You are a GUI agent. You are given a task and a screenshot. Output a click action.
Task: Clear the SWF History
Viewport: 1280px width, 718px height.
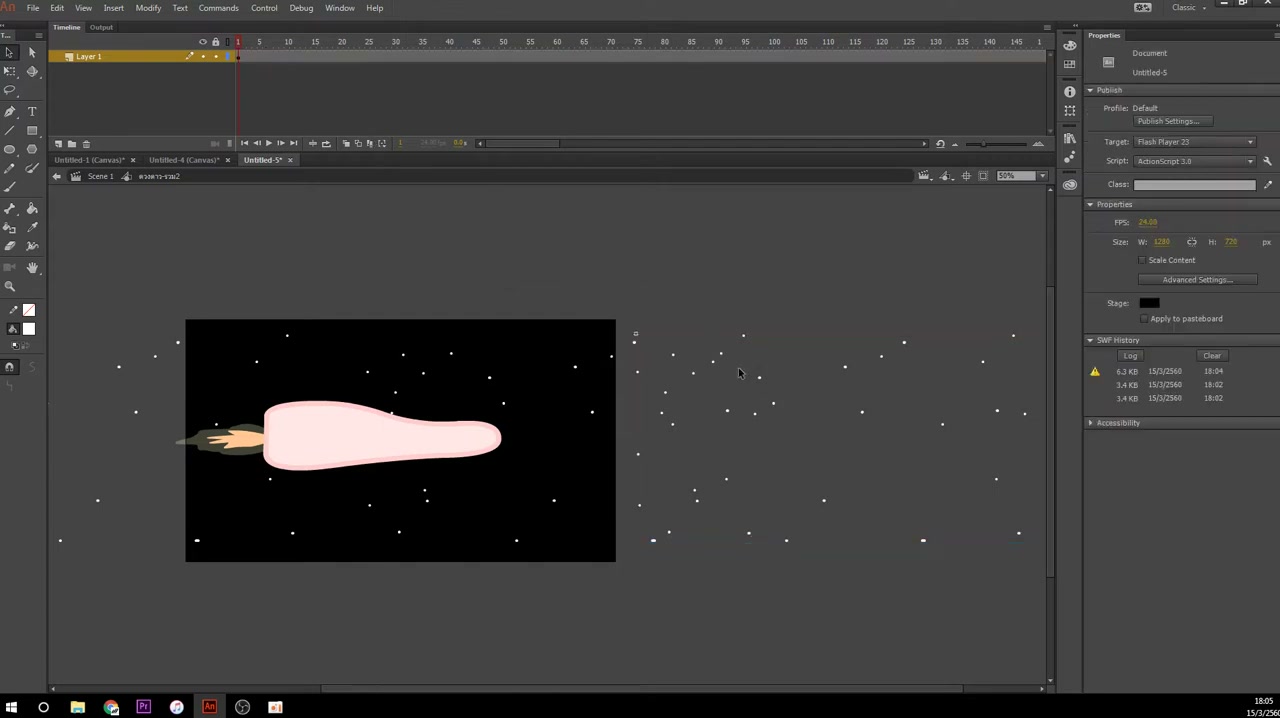pyautogui.click(x=1212, y=356)
